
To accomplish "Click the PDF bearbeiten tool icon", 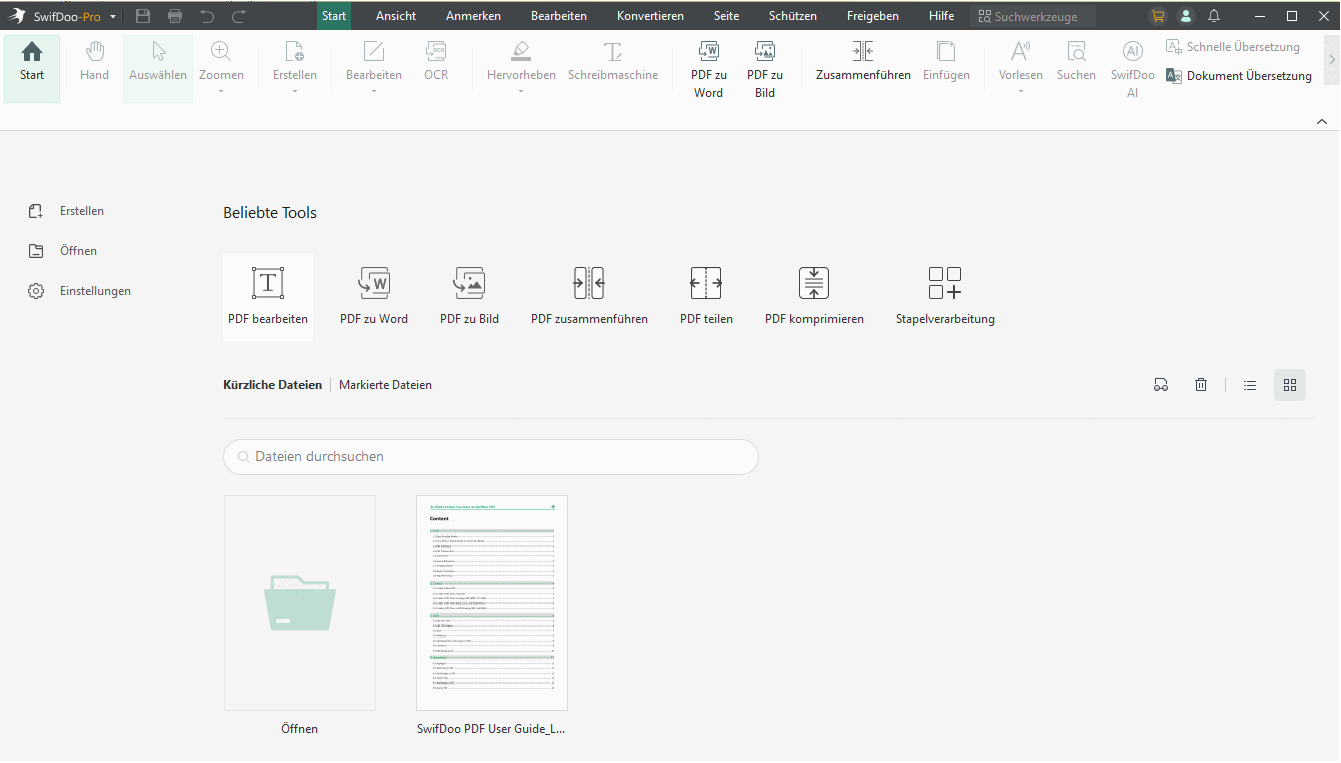I will tap(267, 284).
